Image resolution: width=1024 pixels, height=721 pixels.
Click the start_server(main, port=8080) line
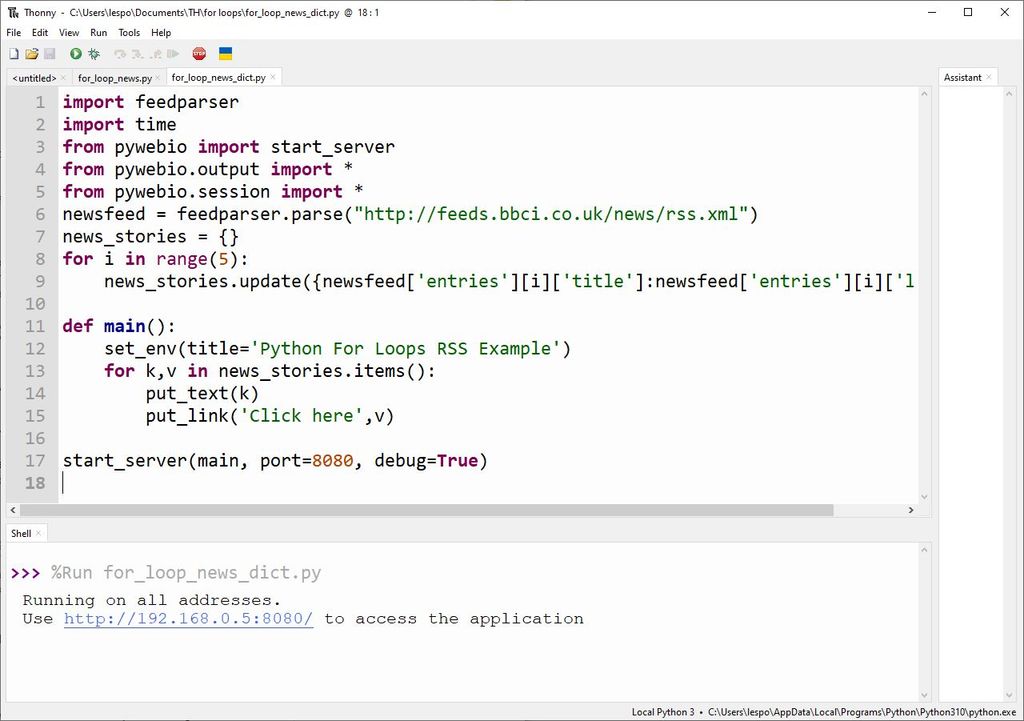point(275,460)
